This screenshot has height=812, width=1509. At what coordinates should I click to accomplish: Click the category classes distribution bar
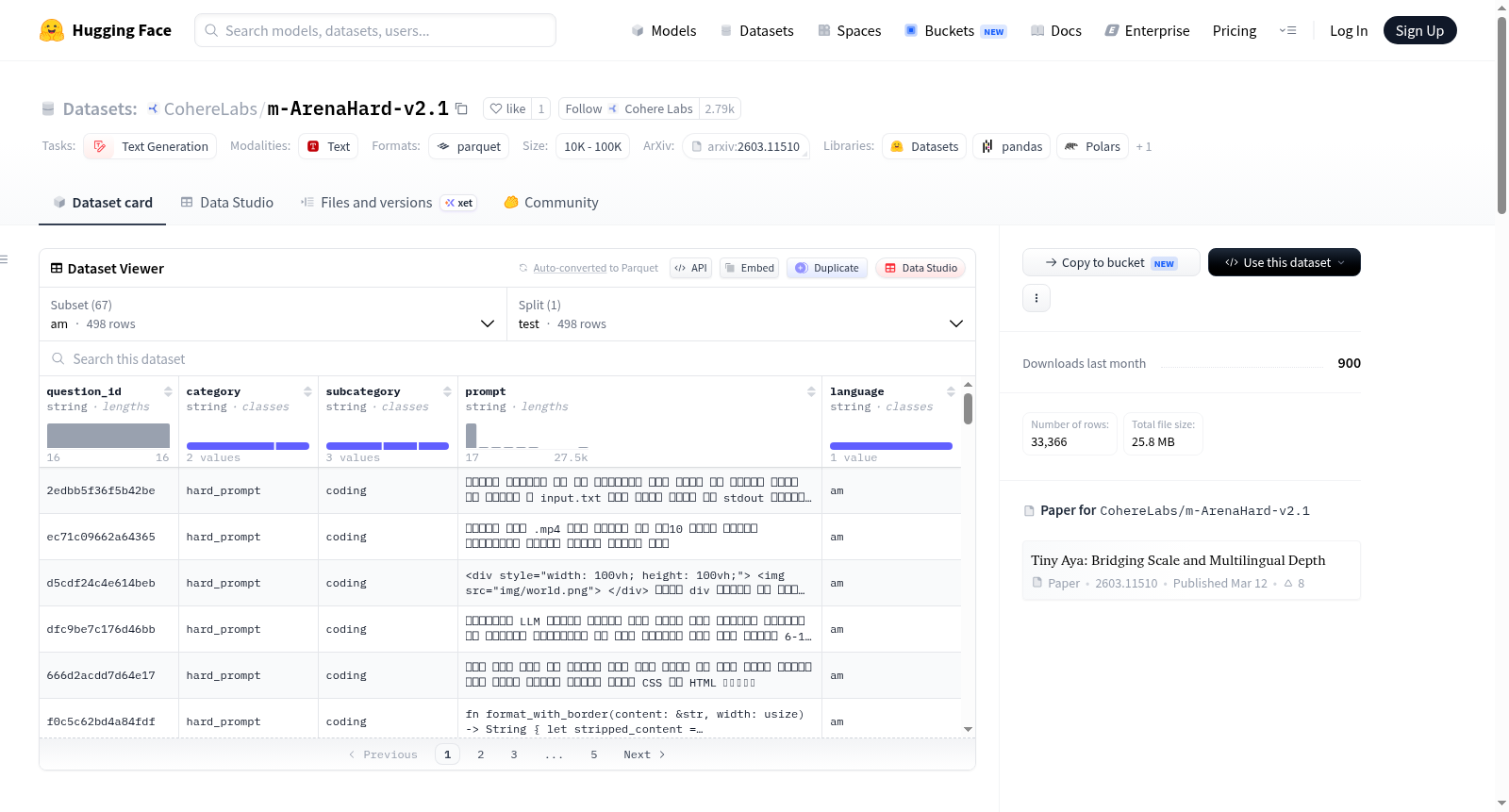click(248, 446)
